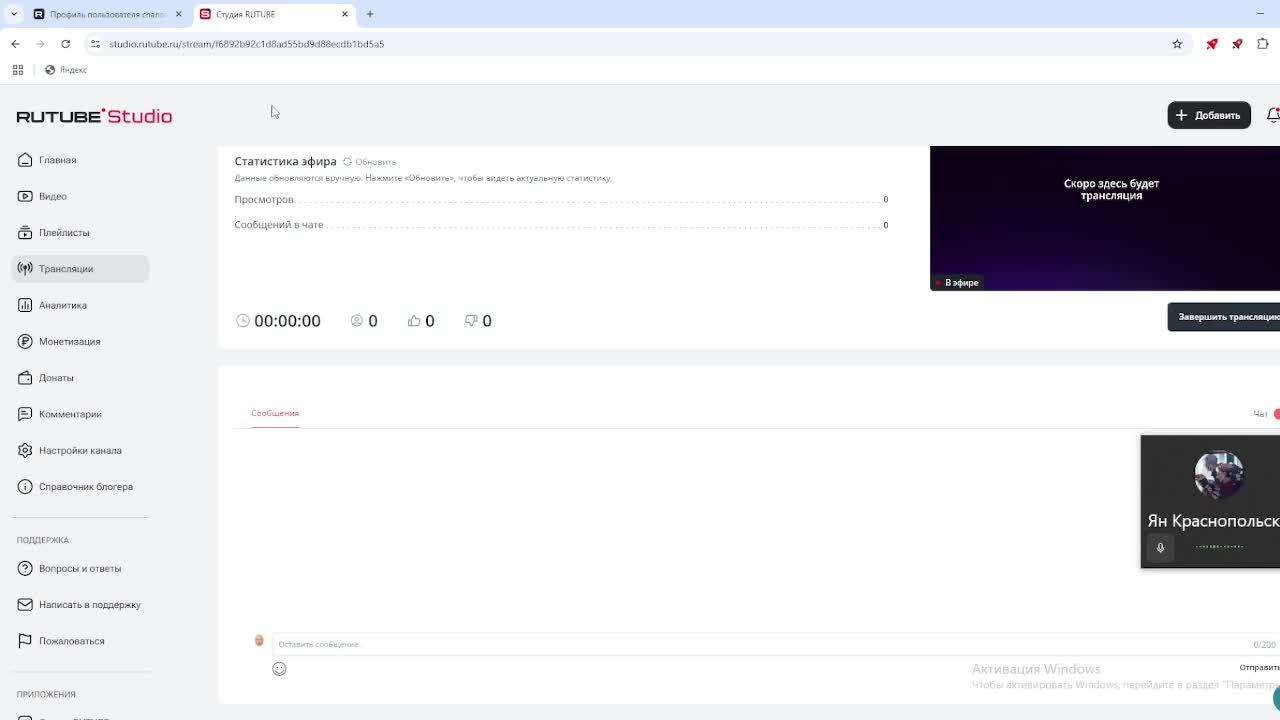Click the Сообщений в чате statistic row
This screenshot has width=1280, height=720.
(561, 225)
